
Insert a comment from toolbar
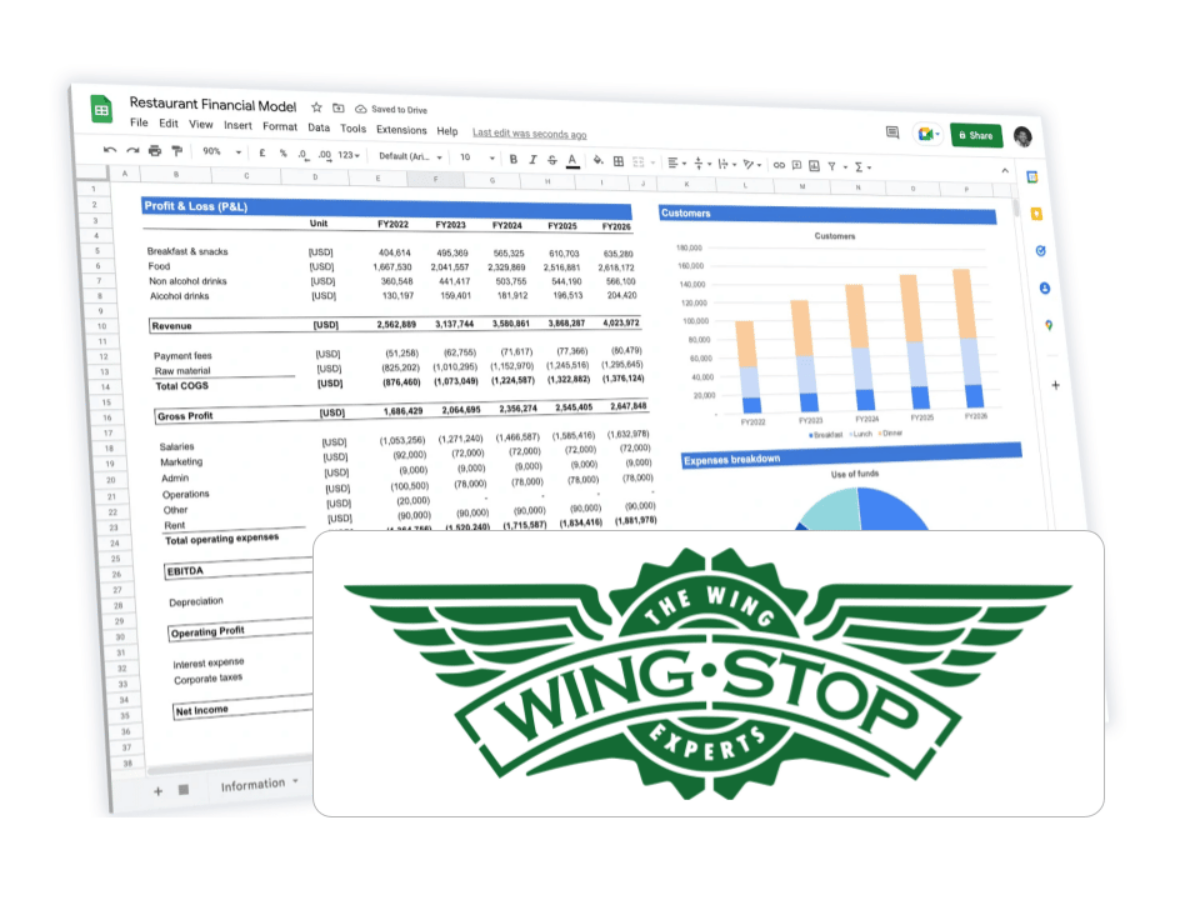click(x=797, y=165)
